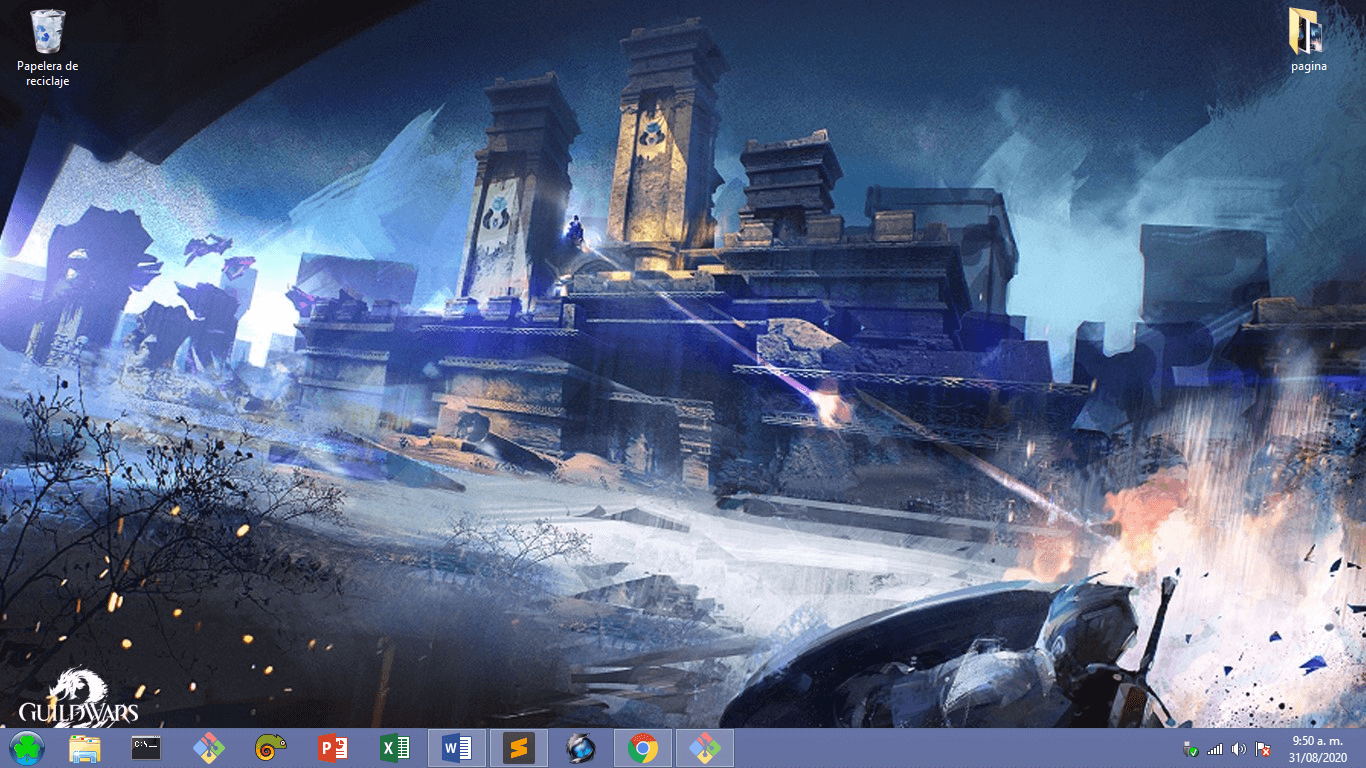
Task: Open the clover Start button
Action: [27, 748]
